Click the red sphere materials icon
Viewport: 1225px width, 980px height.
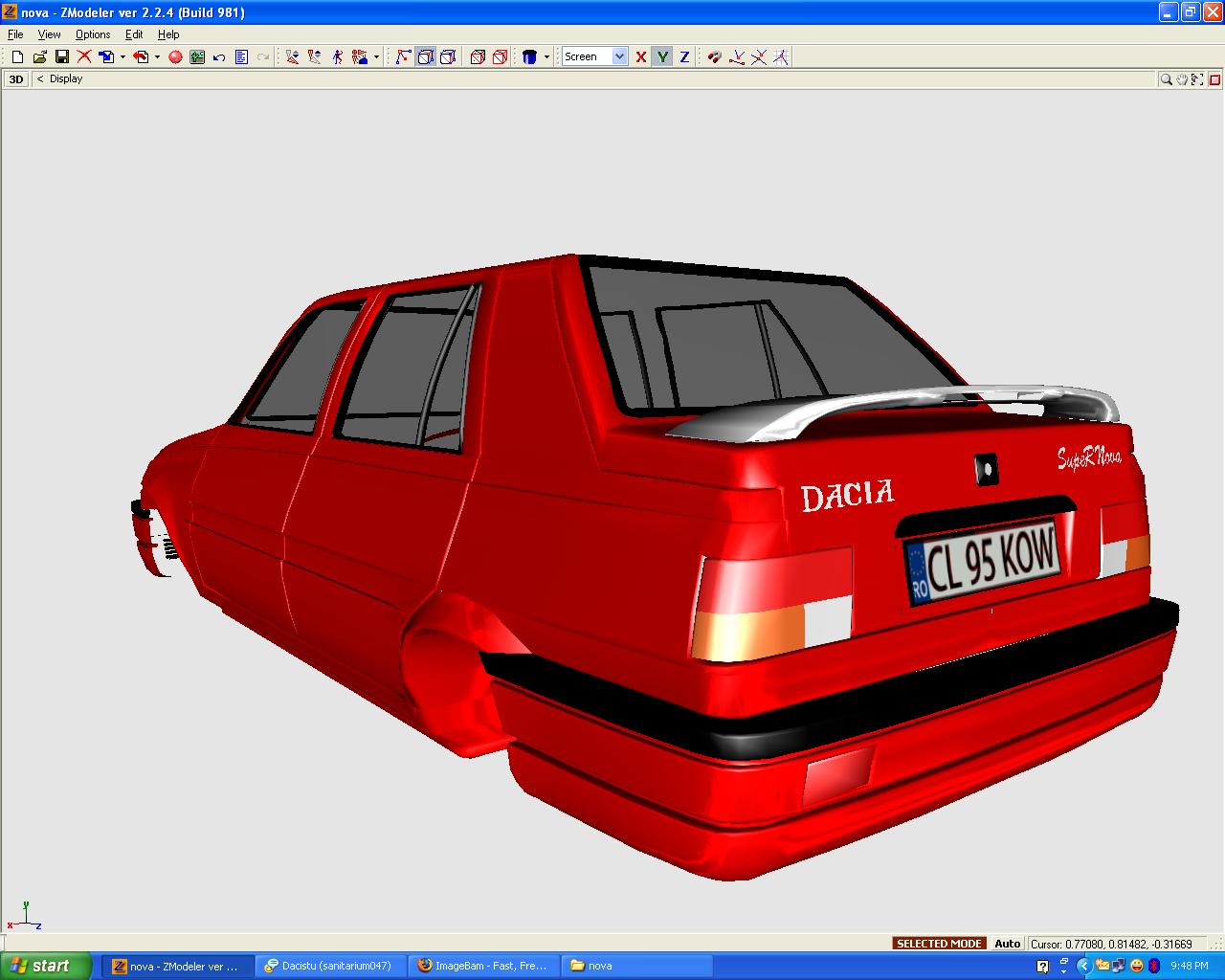[x=175, y=57]
